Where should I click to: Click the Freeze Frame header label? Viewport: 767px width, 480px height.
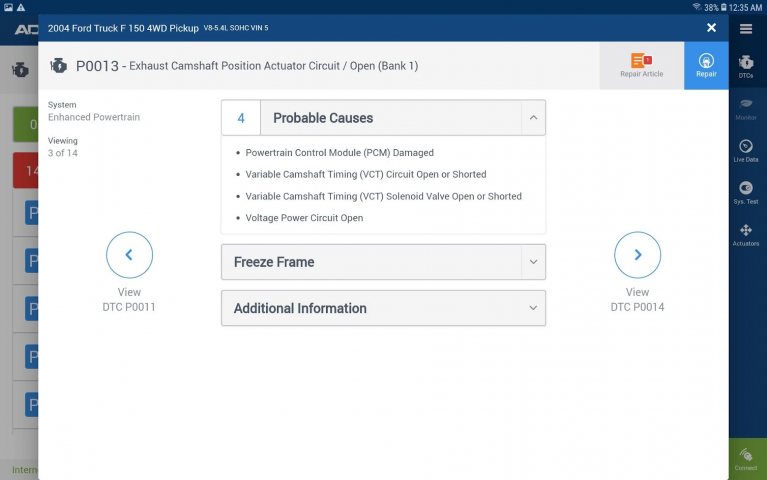tap(274, 262)
